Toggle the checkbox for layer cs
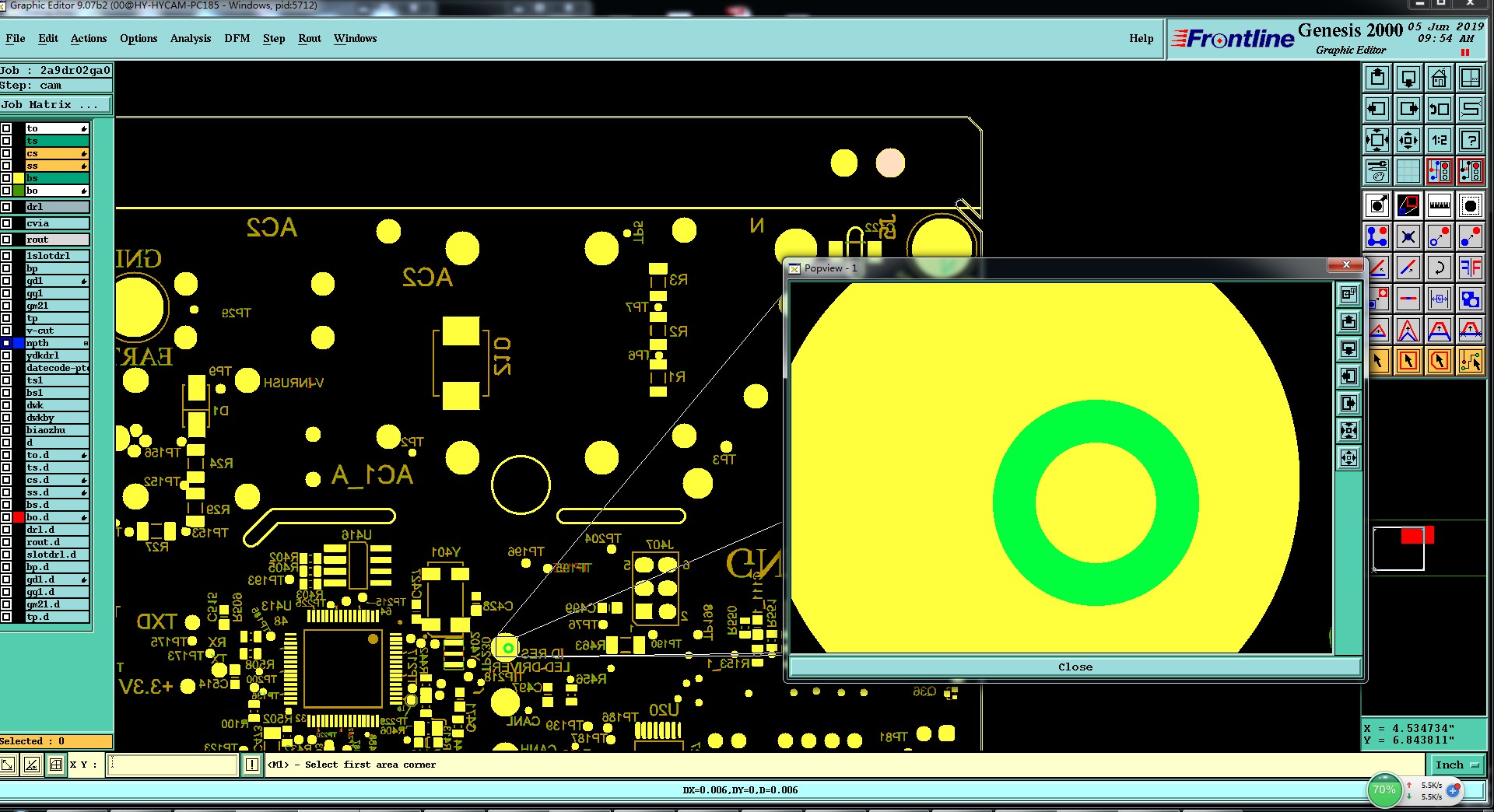Viewport: 1494px width, 812px height. tap(6, 153)
